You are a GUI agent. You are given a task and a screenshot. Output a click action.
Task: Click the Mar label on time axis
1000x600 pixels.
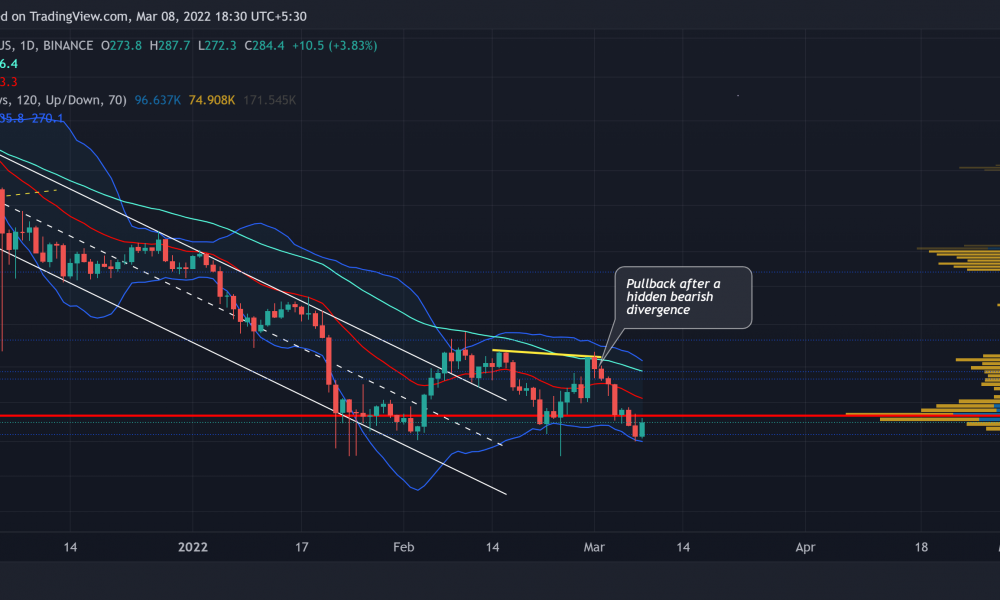[594, 547]
